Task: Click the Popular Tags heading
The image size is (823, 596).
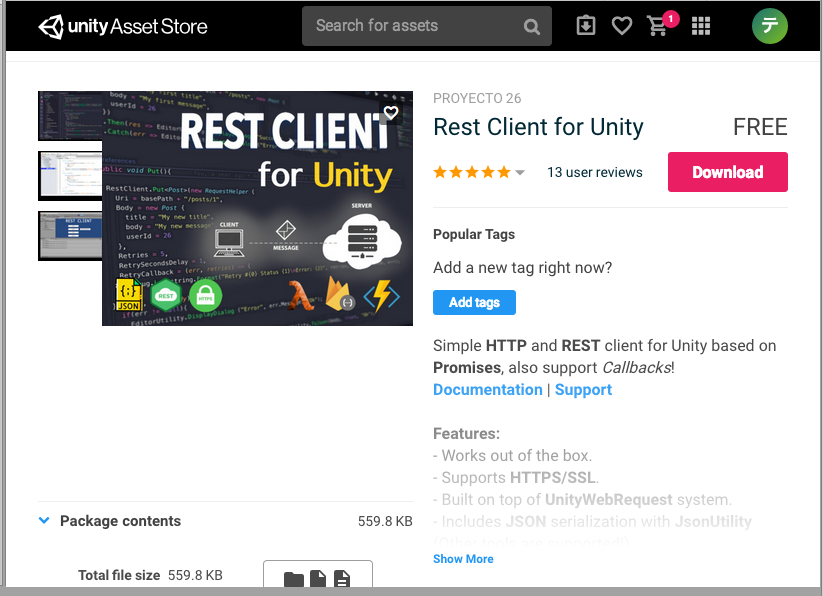Action: tap(473, 235)
